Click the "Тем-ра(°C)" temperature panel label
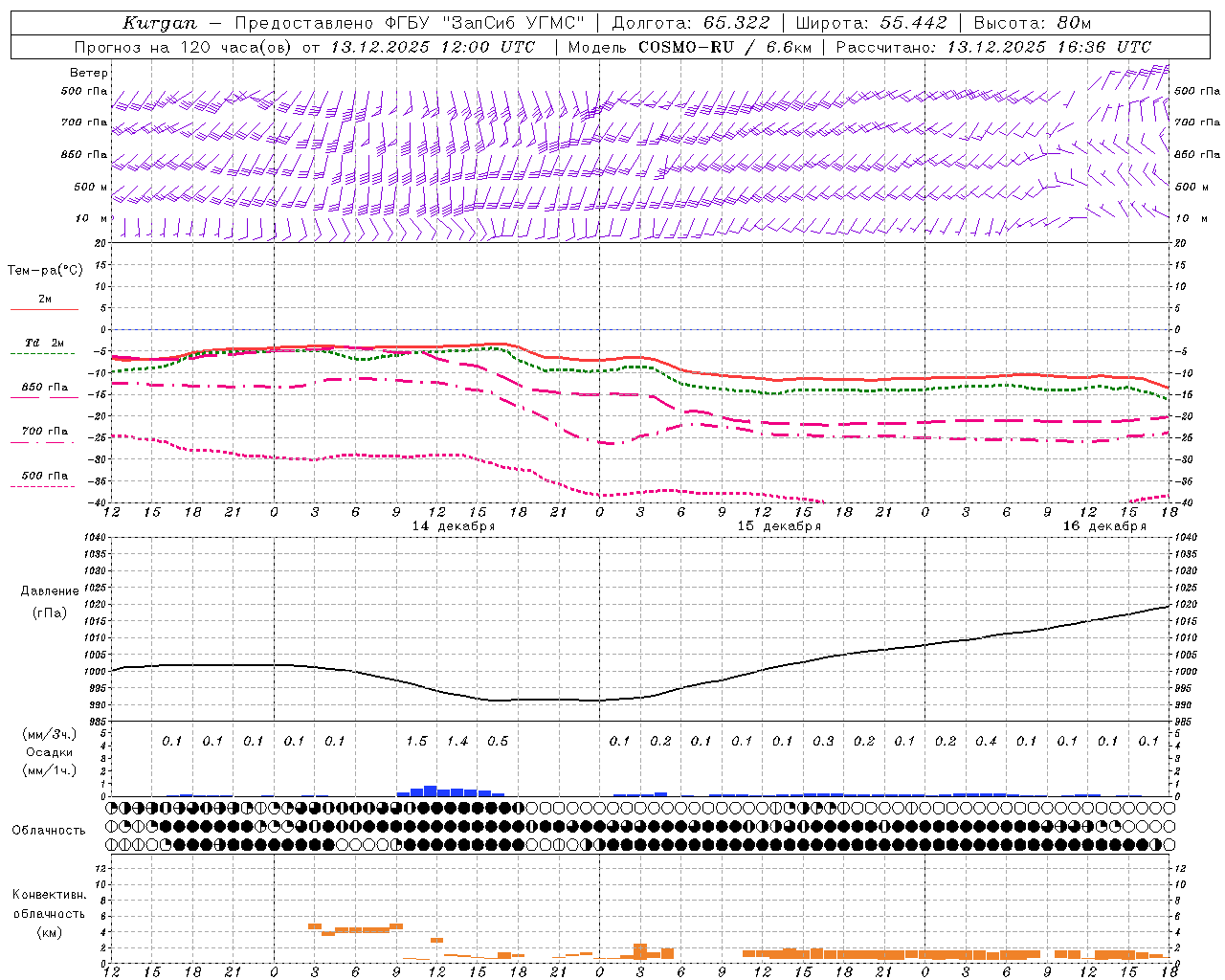Viewport: 1225px width, 980px height. 45,270
